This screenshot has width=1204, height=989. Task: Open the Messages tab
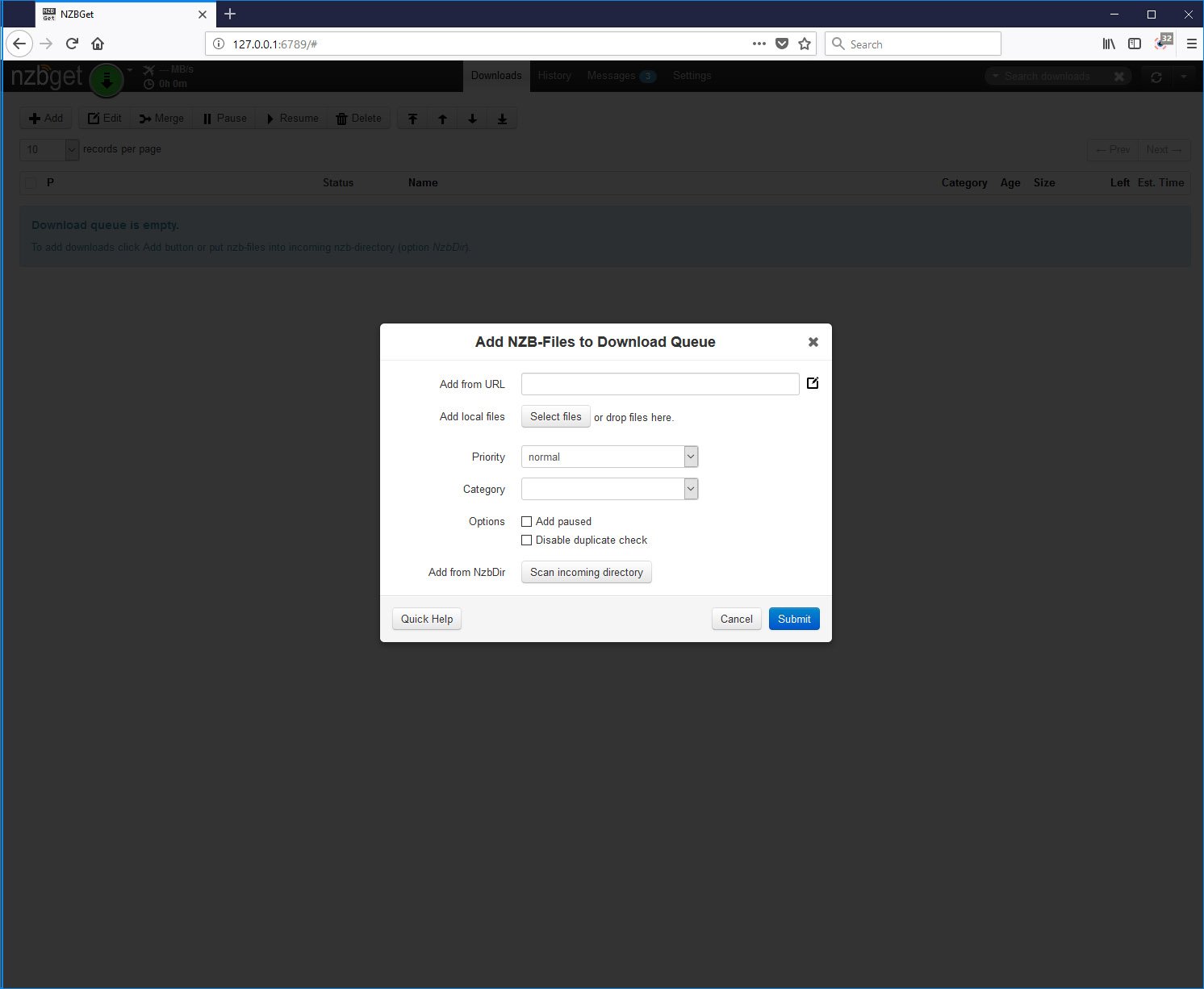coord(621,76)
